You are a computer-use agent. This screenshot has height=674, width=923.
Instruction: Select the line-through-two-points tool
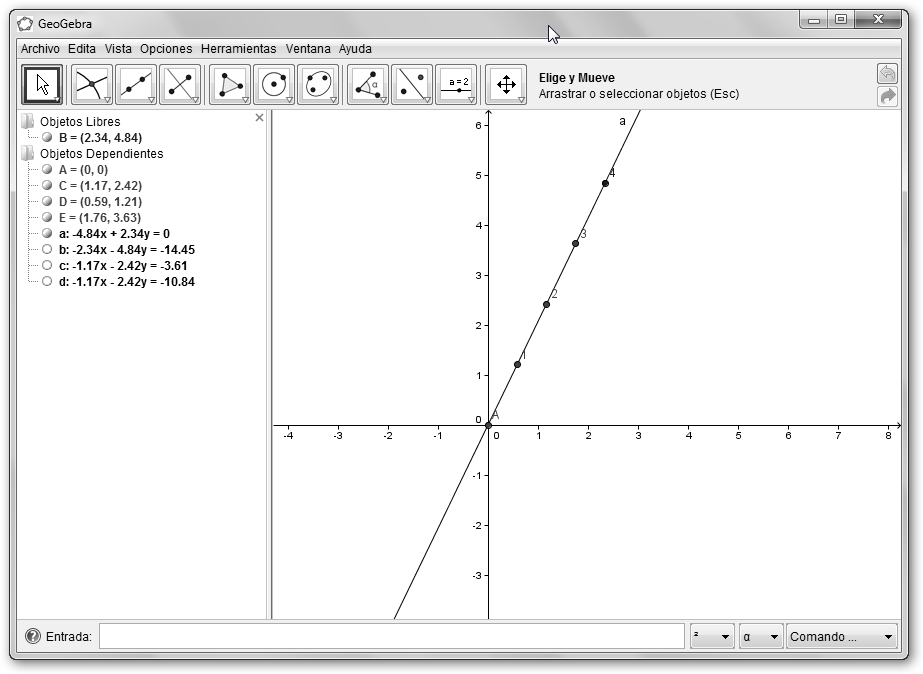point(136,85)
